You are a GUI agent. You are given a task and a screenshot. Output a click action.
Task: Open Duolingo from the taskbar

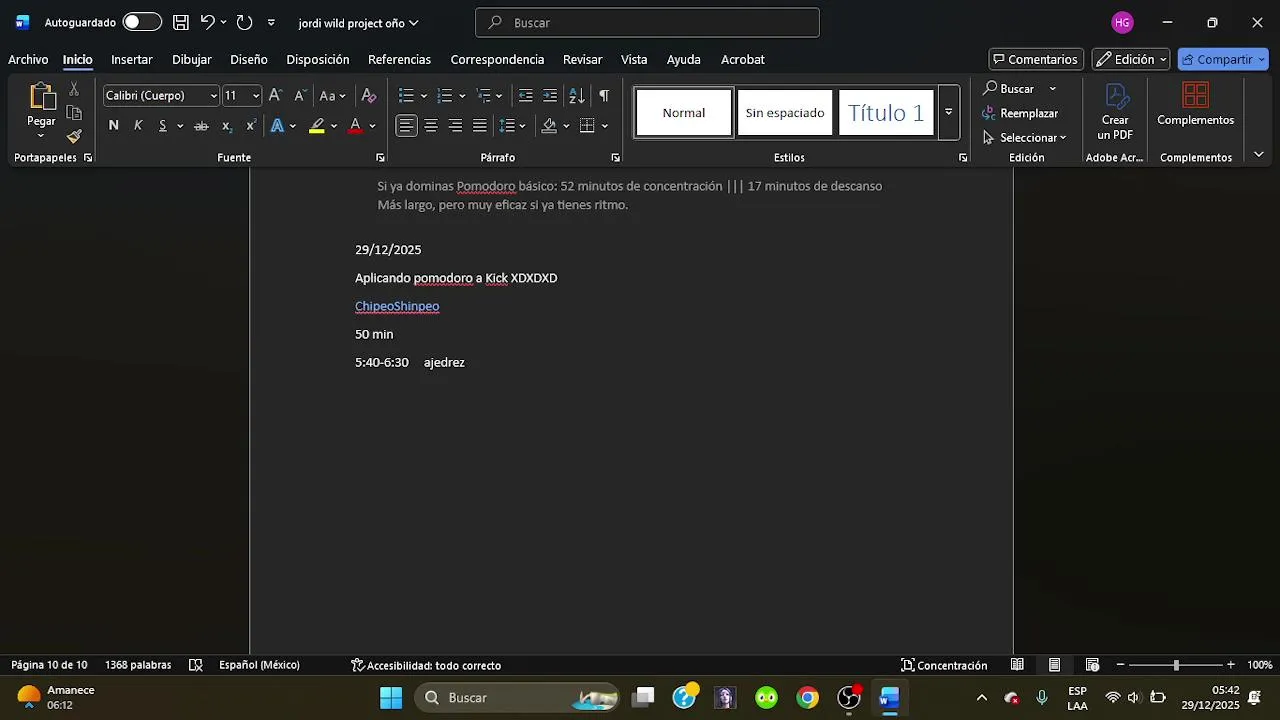click(766, 698)
